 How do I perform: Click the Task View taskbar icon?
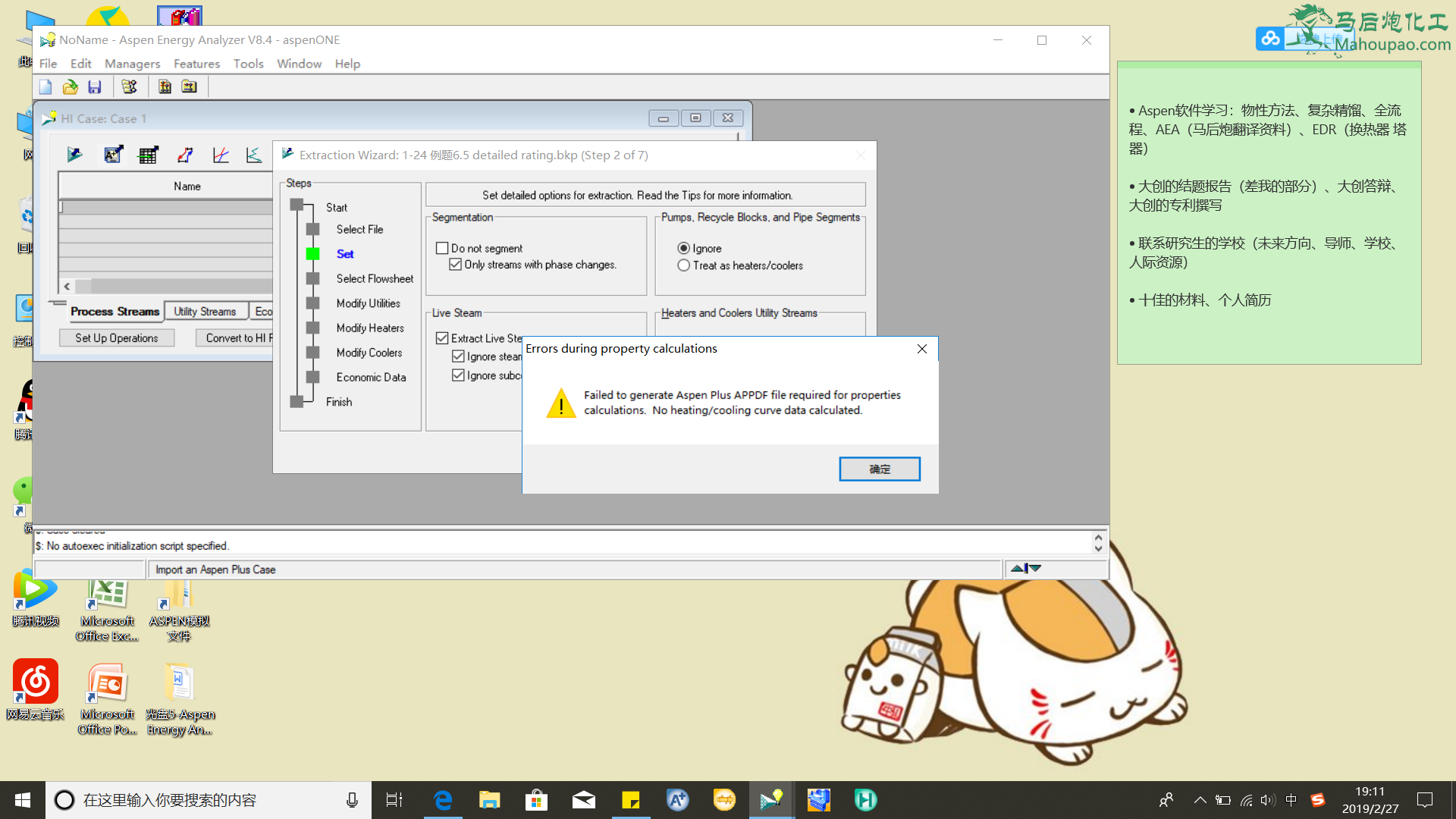[394, 800]
